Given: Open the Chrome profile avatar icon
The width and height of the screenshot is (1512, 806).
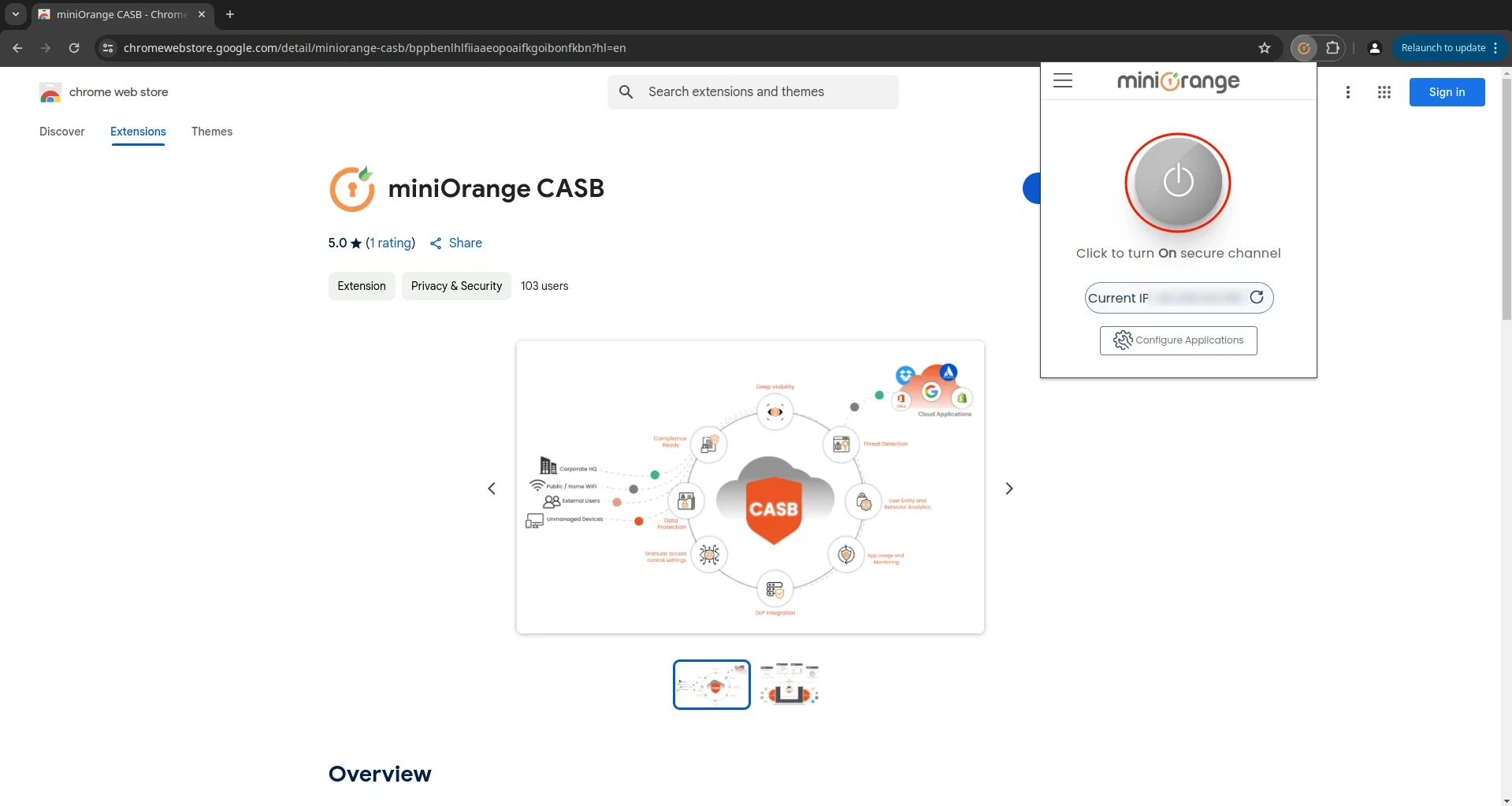Looking at the screenshot, I should [1375, 48].
